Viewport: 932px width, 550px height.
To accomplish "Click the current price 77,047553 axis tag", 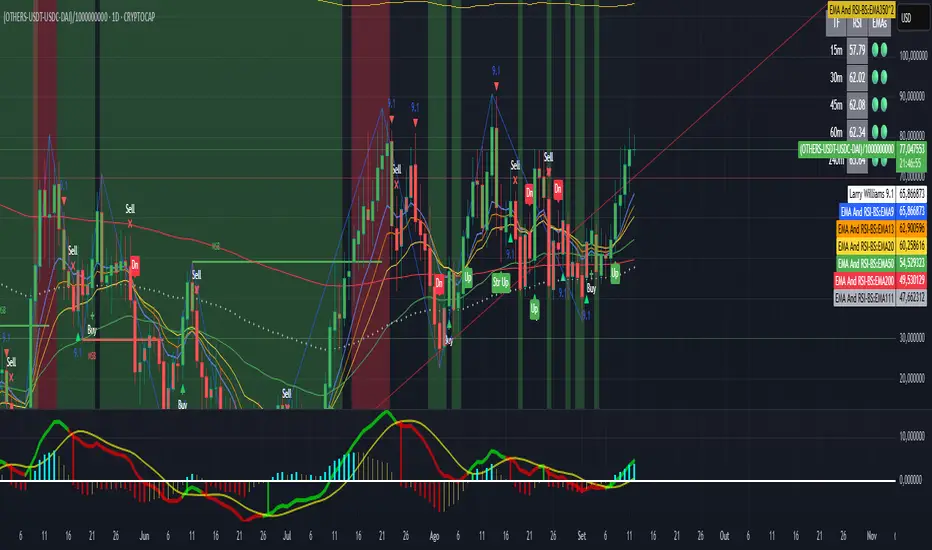I will point(912,149).
